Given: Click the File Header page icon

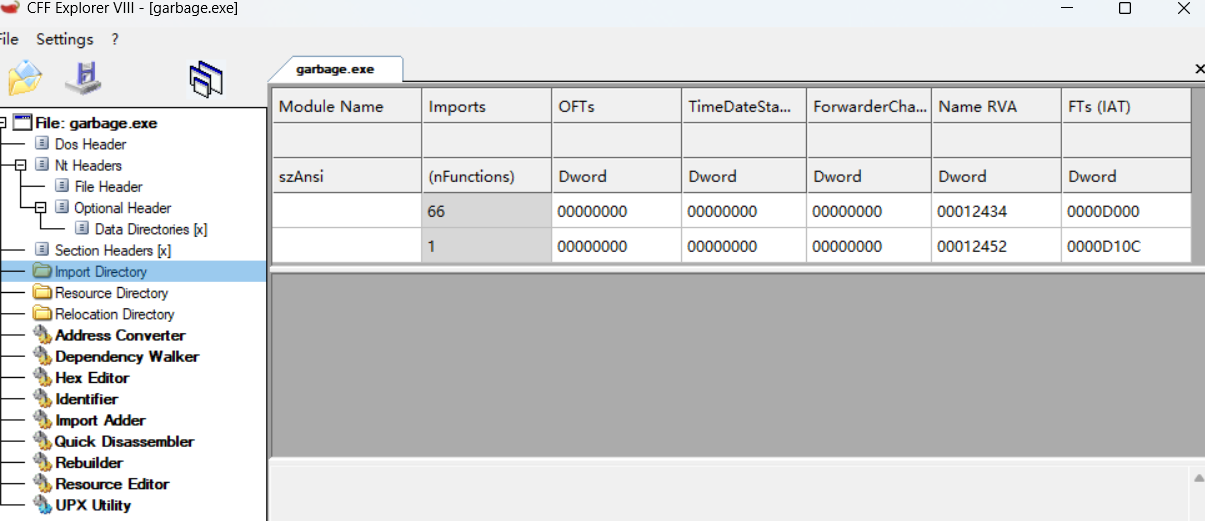Looking at the screenshot, I should 62,186.
